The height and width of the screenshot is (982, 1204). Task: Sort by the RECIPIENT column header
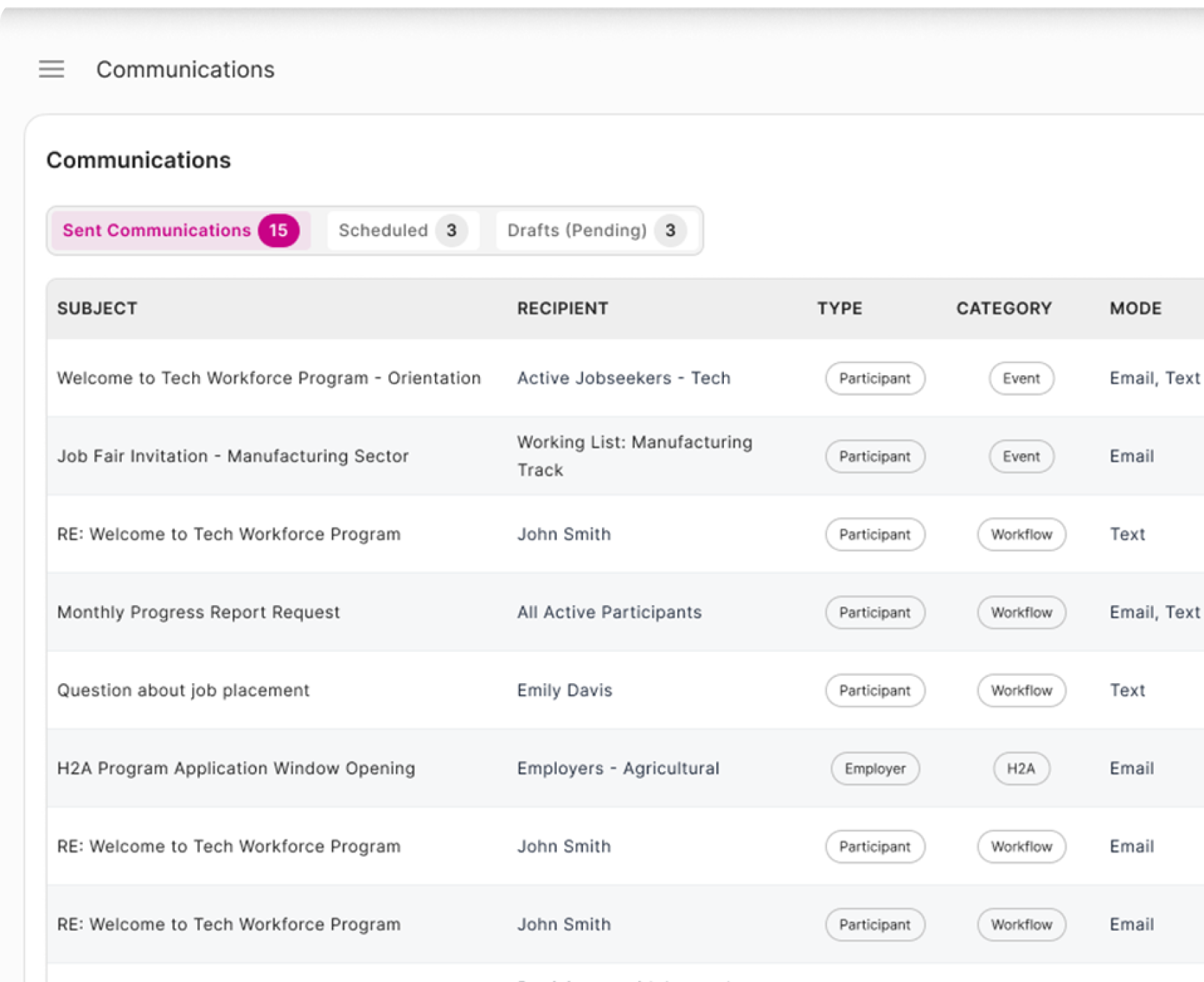[562, 309]
